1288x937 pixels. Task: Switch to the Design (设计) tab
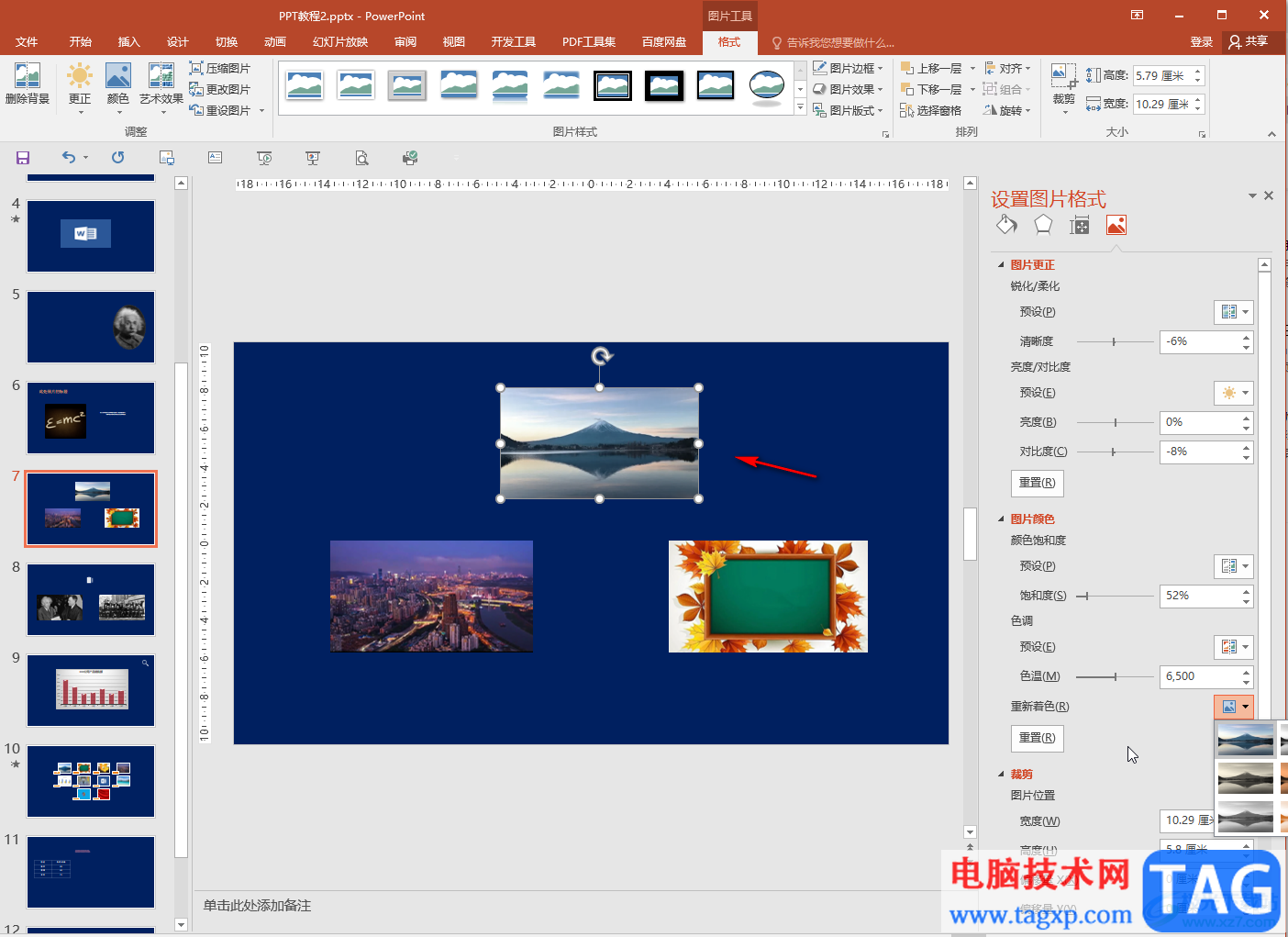tap(178, 42)
